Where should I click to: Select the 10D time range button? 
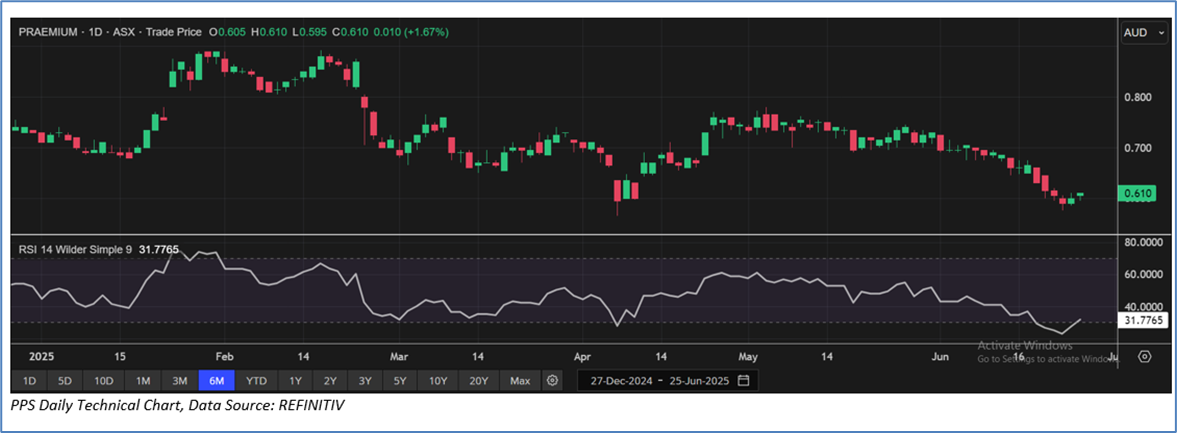click(102, 380)
